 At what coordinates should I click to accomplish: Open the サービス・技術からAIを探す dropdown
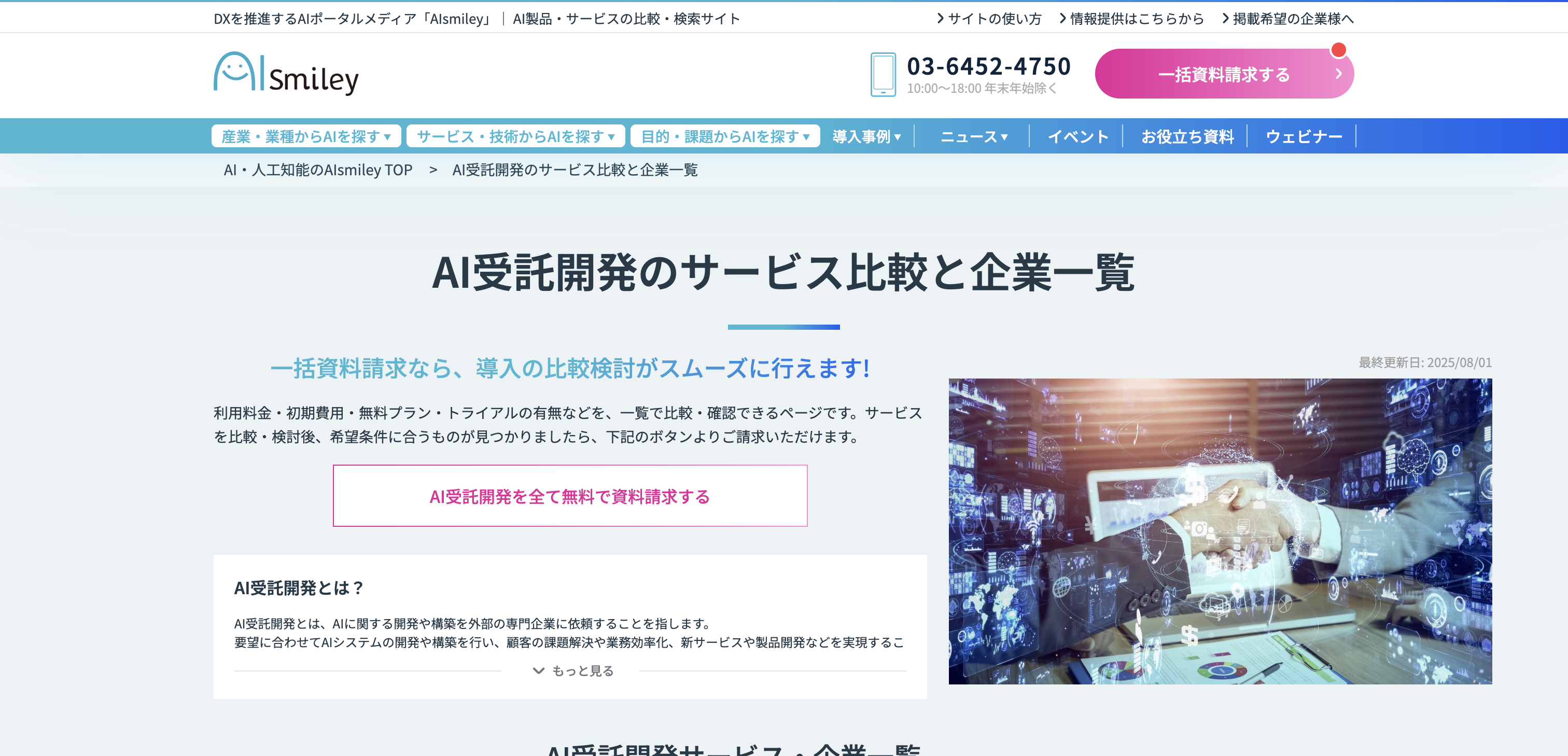[515, 136]
